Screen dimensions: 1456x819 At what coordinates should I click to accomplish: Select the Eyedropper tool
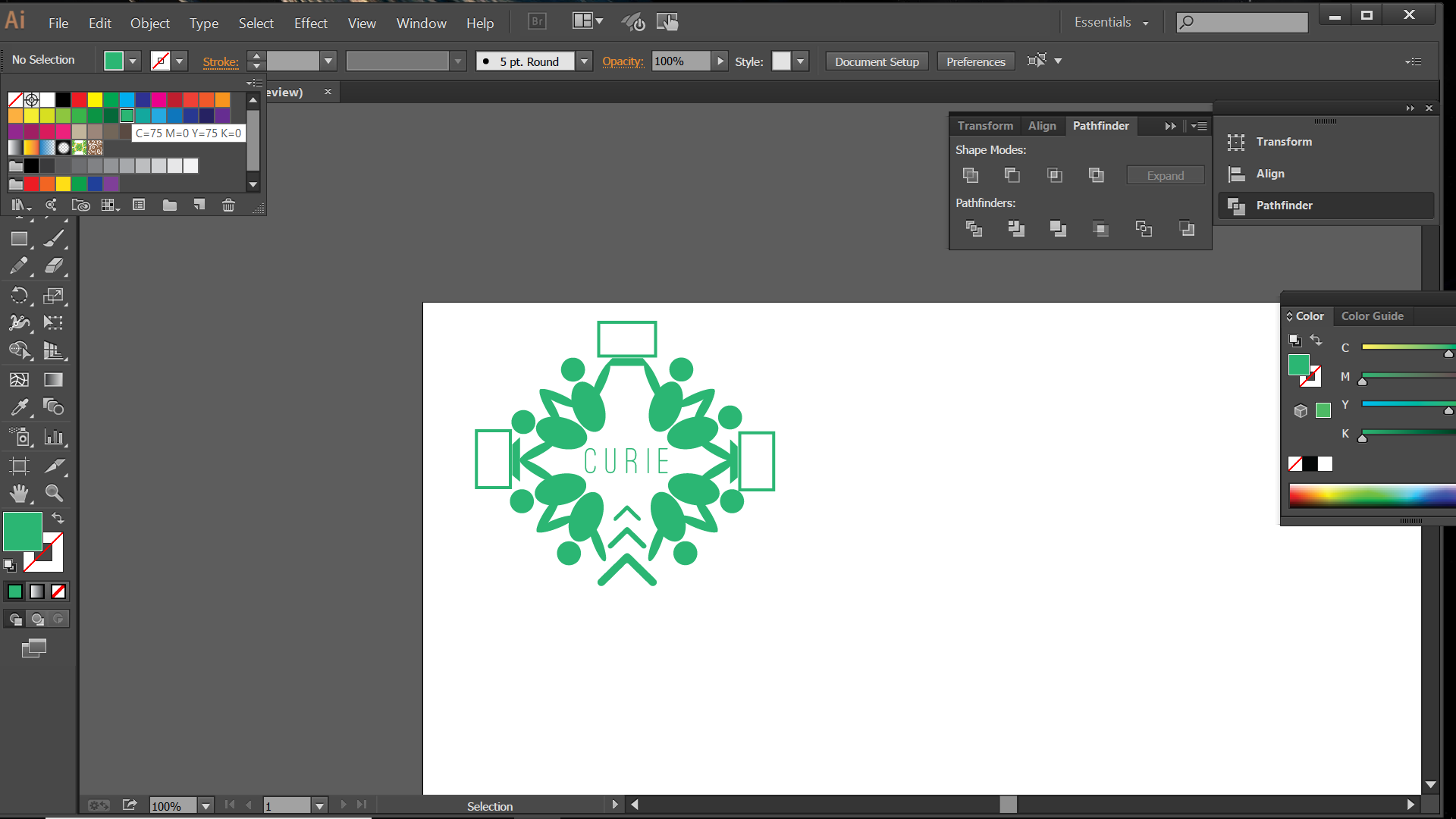(x=20, y=407)
